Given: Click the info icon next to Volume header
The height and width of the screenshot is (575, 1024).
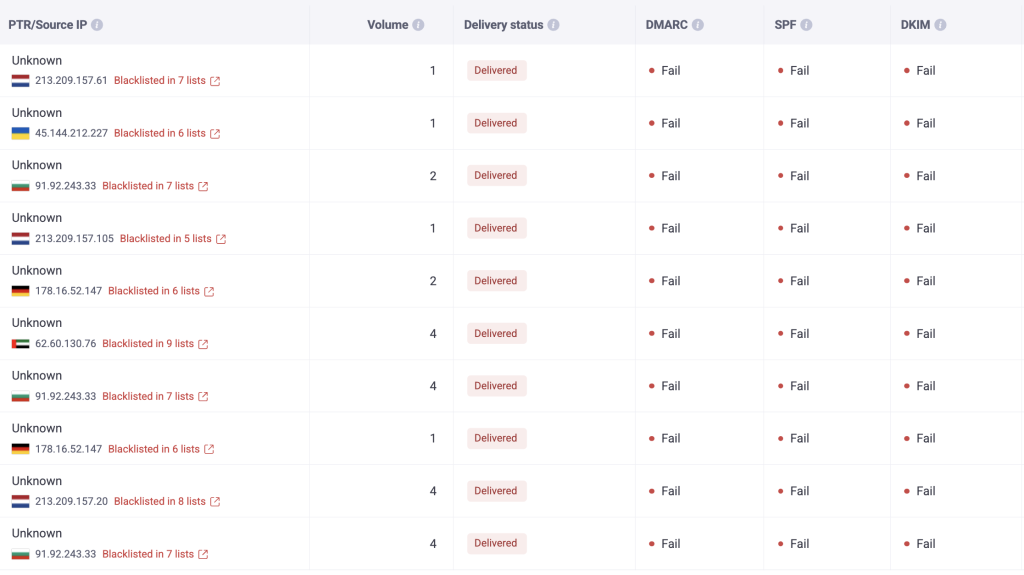Looking at the screenshot, I should point(418,25).
